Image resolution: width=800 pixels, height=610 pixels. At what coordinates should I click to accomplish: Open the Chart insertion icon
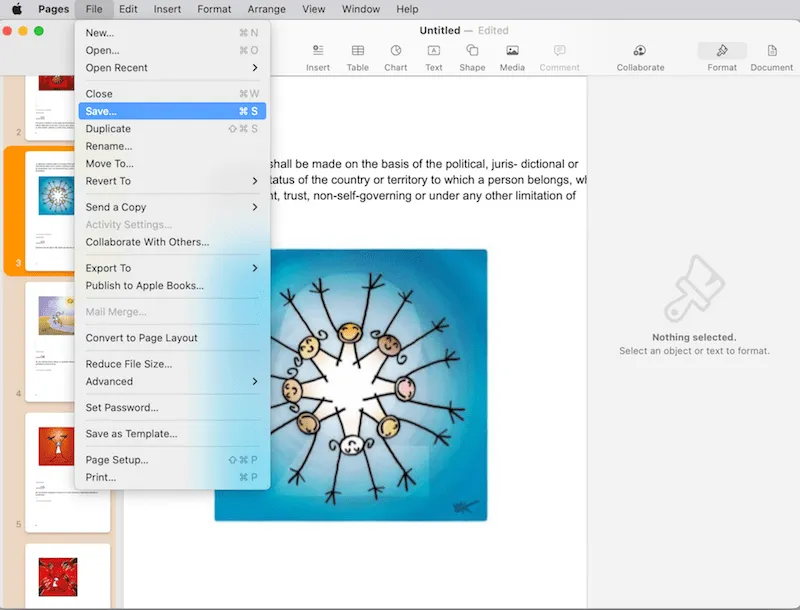point(395,55)
